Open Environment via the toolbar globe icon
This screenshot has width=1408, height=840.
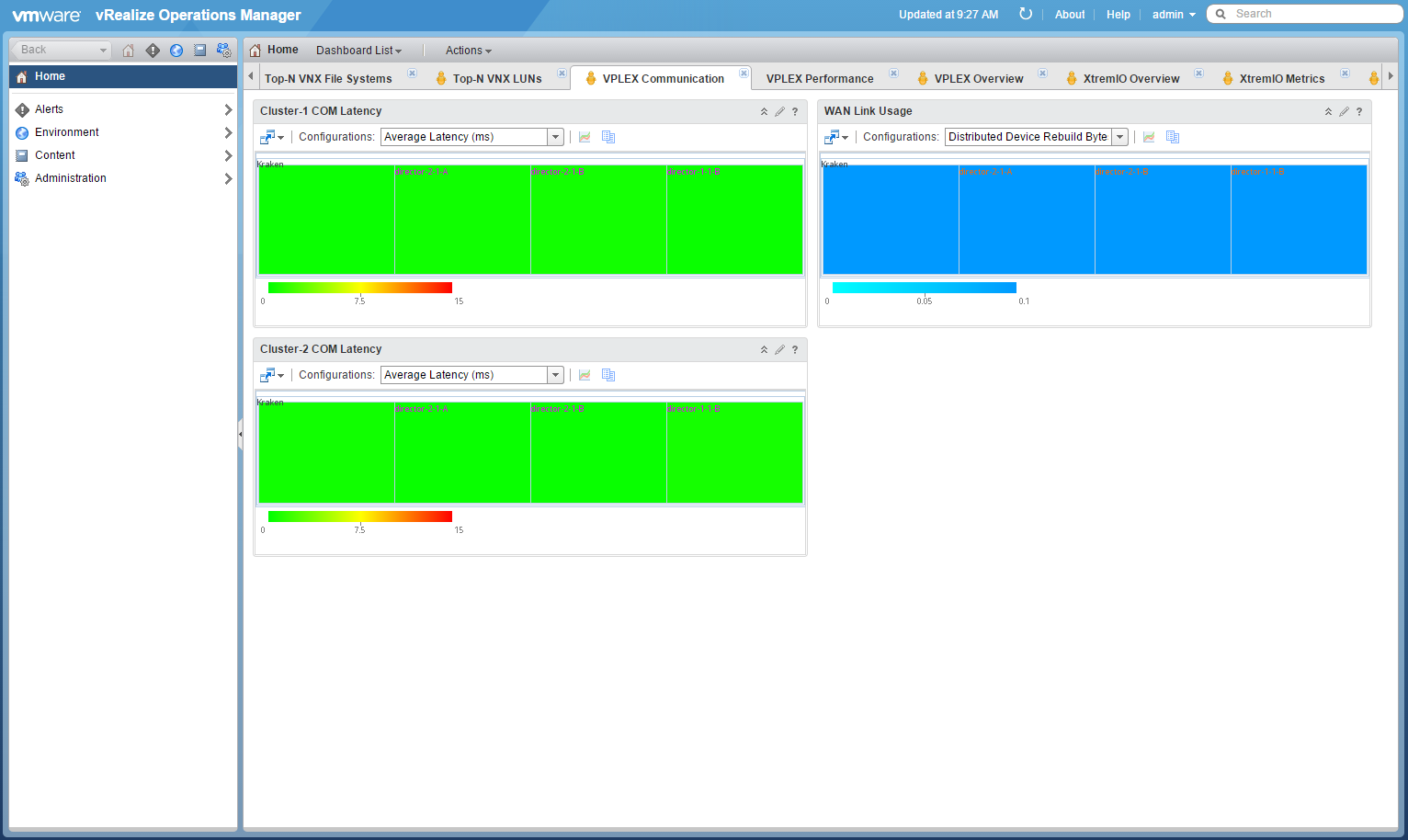176,51
